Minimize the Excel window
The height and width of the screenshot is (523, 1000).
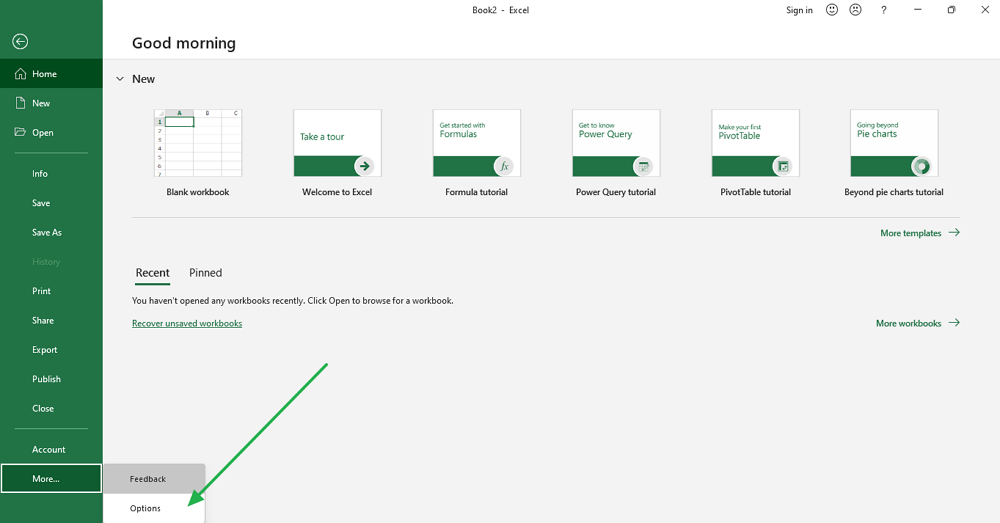(917, 10)
